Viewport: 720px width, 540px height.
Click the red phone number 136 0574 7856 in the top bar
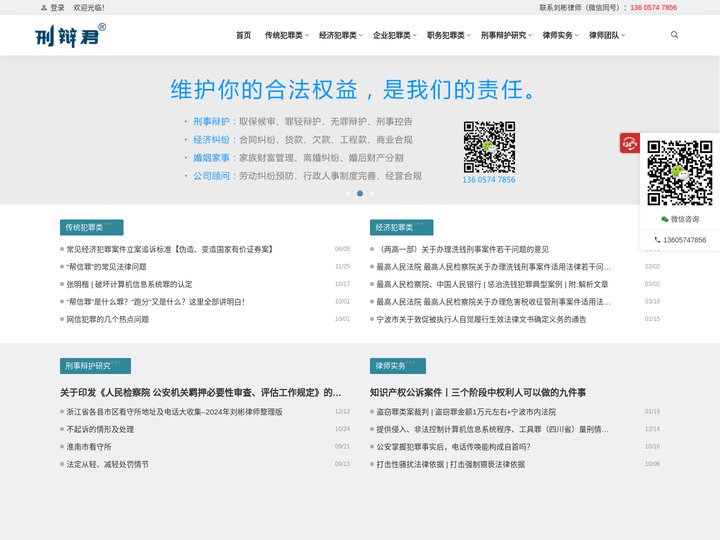[x=653, y=8]
